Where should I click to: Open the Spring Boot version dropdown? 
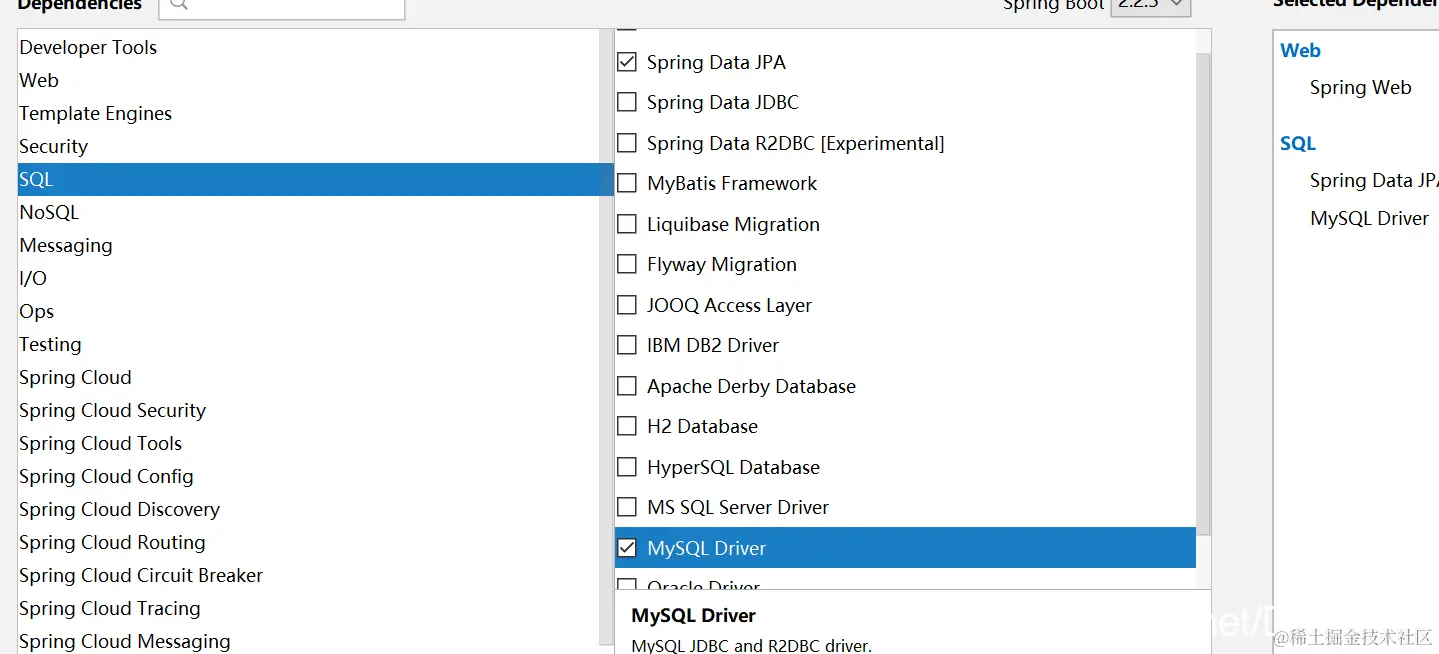coord(1150,5)
